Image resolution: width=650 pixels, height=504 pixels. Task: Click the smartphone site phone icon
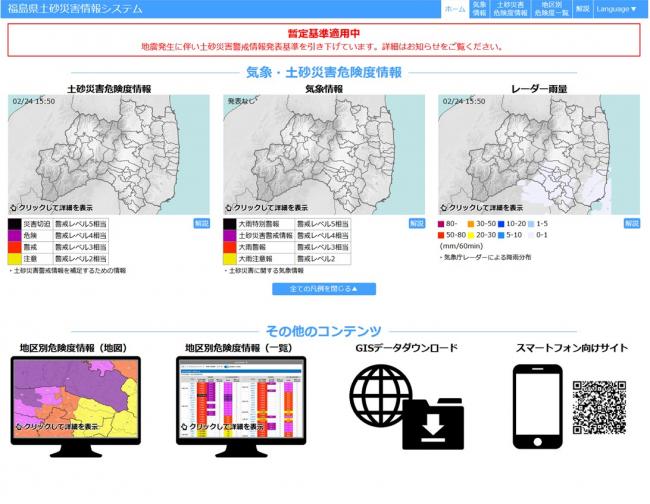tap(535, 407)
